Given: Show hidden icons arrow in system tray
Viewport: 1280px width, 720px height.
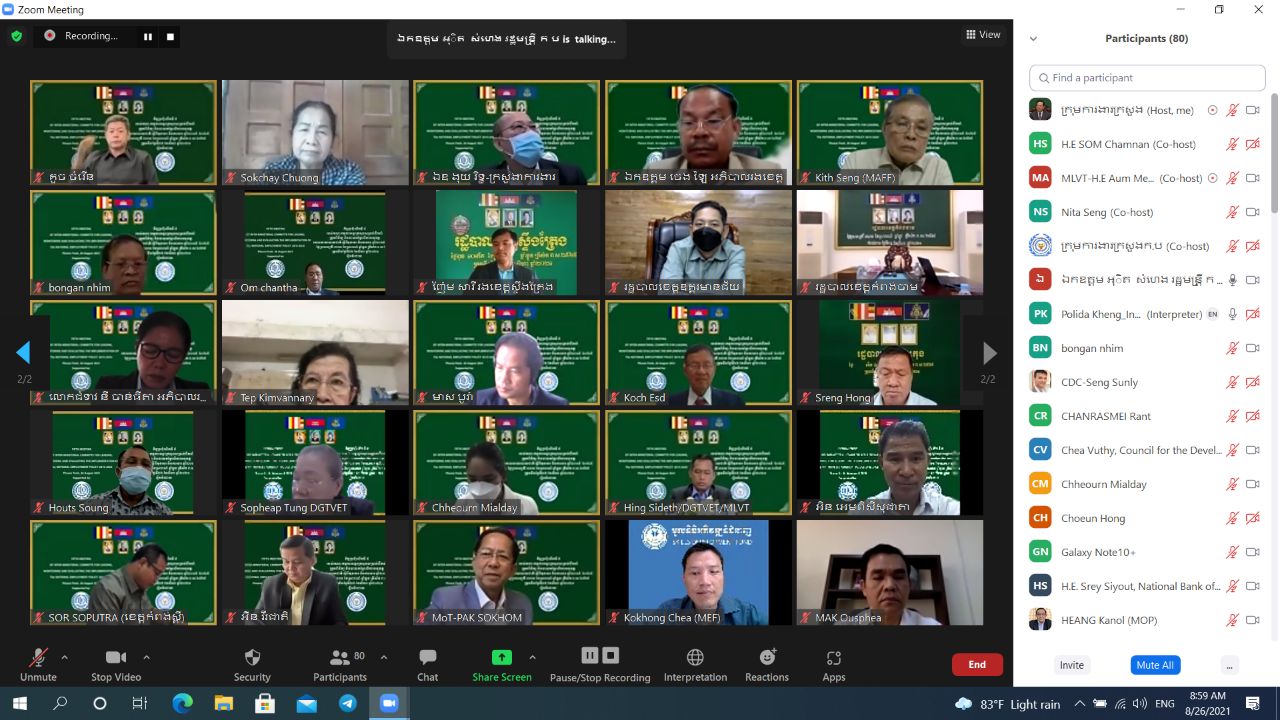Looking at the screenshot, I should [x=1080, y=704].
